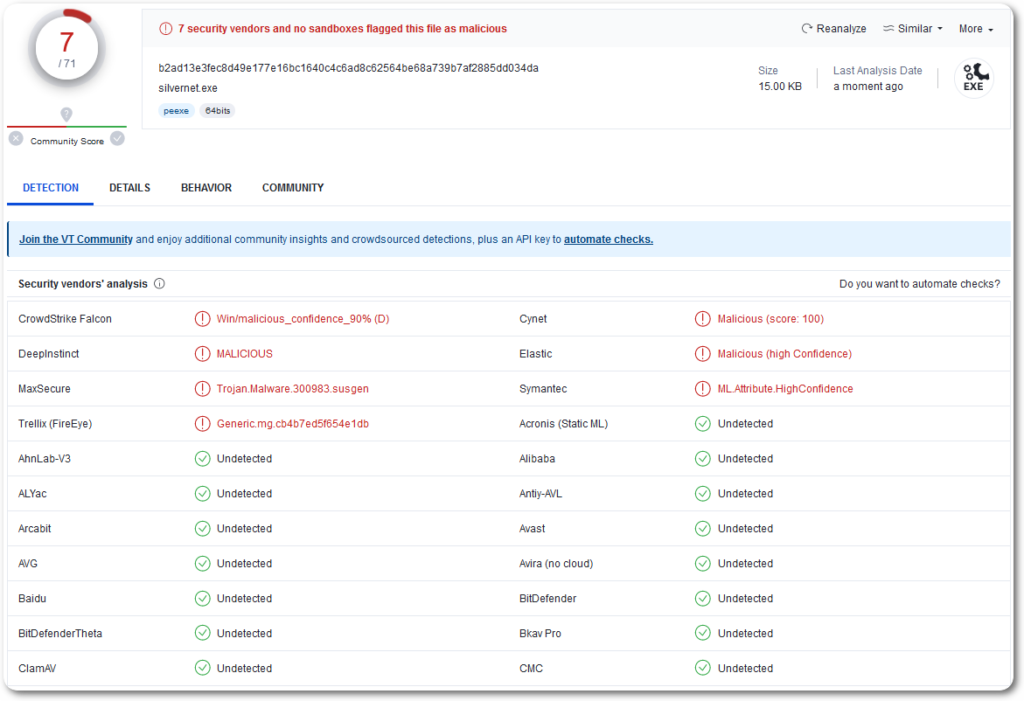
Task: Open the Similar dropdown menu
Action: click(912, 29)
